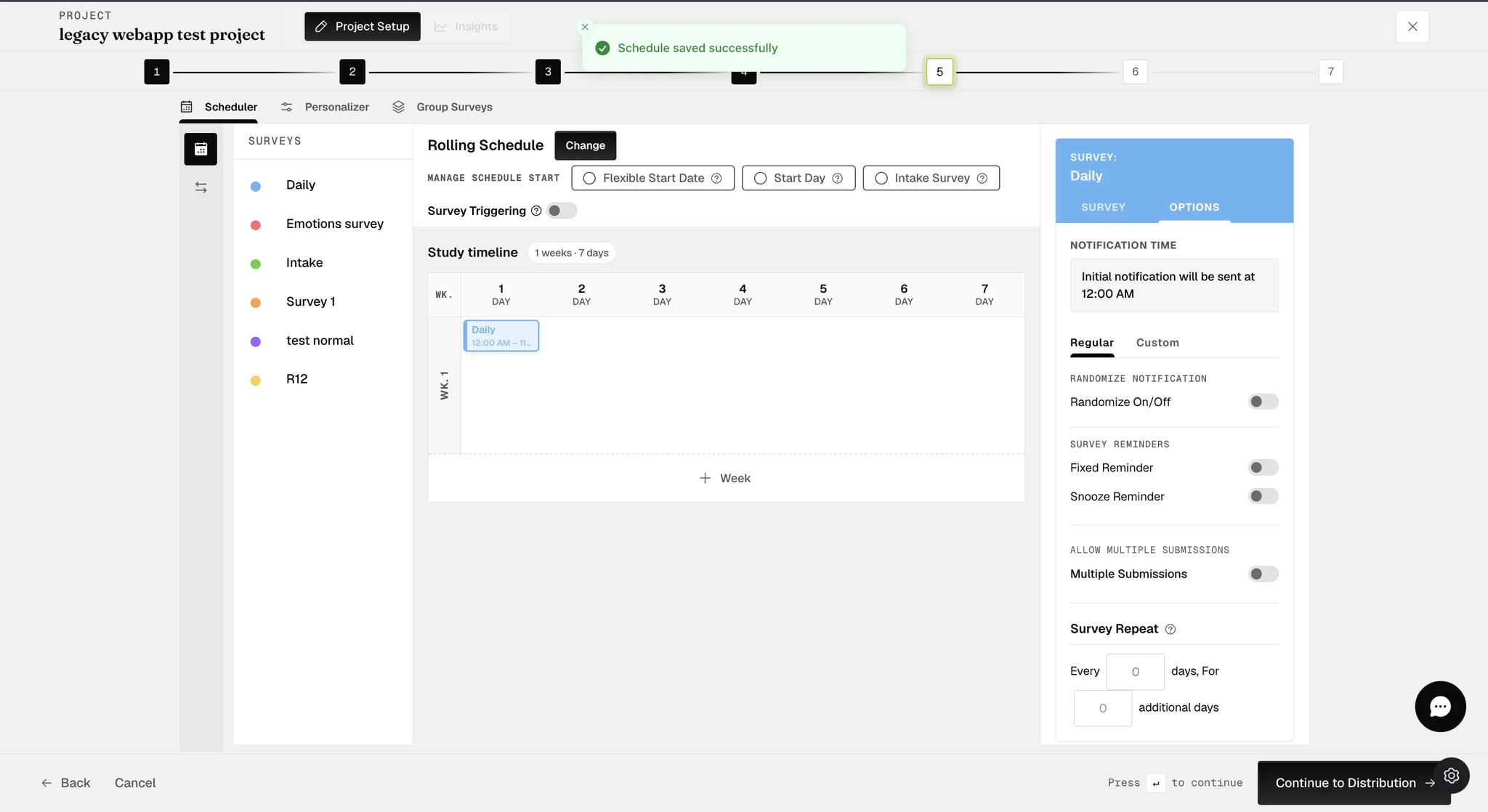Image resolution: width=1488 pixels, height=812 pixels.
Task: Add a week to the timeline
Action: coord(726,478)
